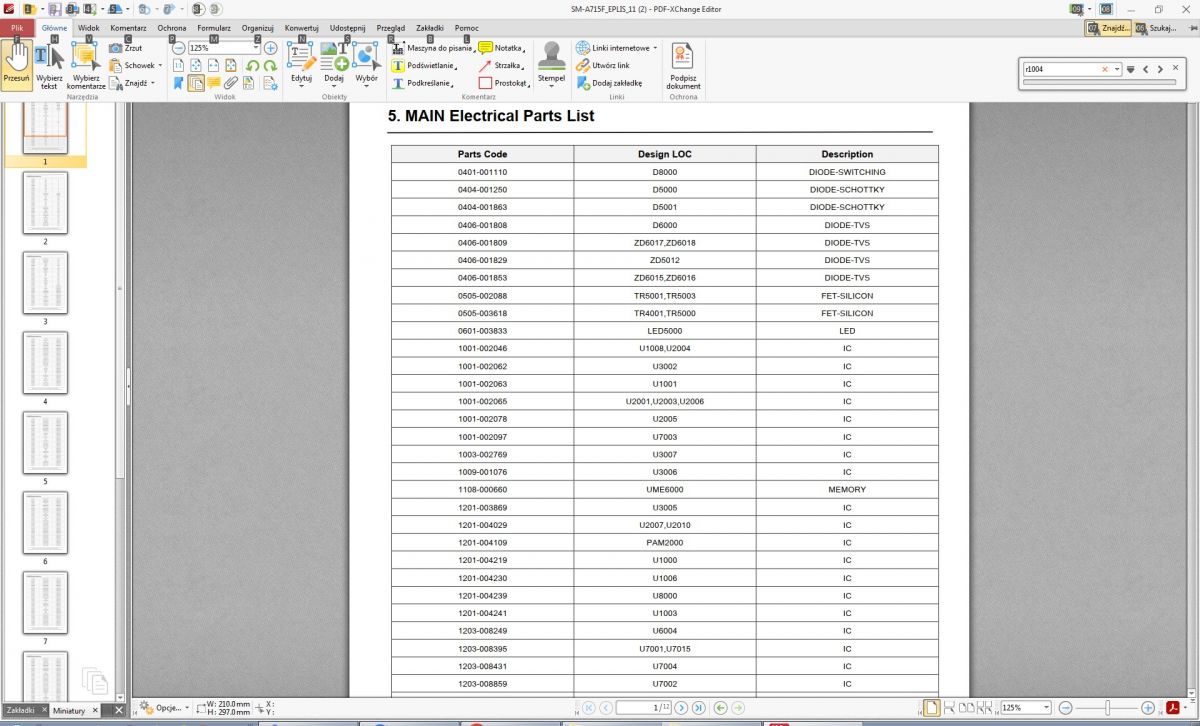
Task: Select the Przesuń hand tool
Action: [x=16, y=65]
